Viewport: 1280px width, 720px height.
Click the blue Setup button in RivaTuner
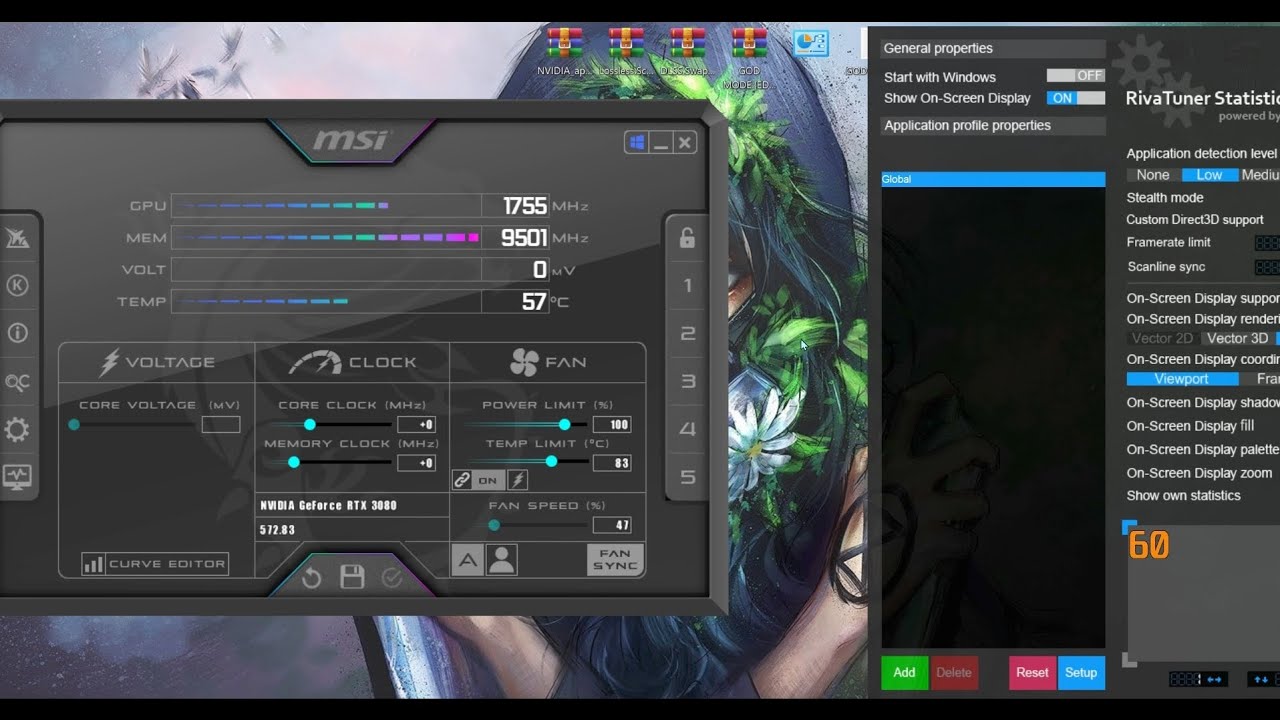(1081, 673)
